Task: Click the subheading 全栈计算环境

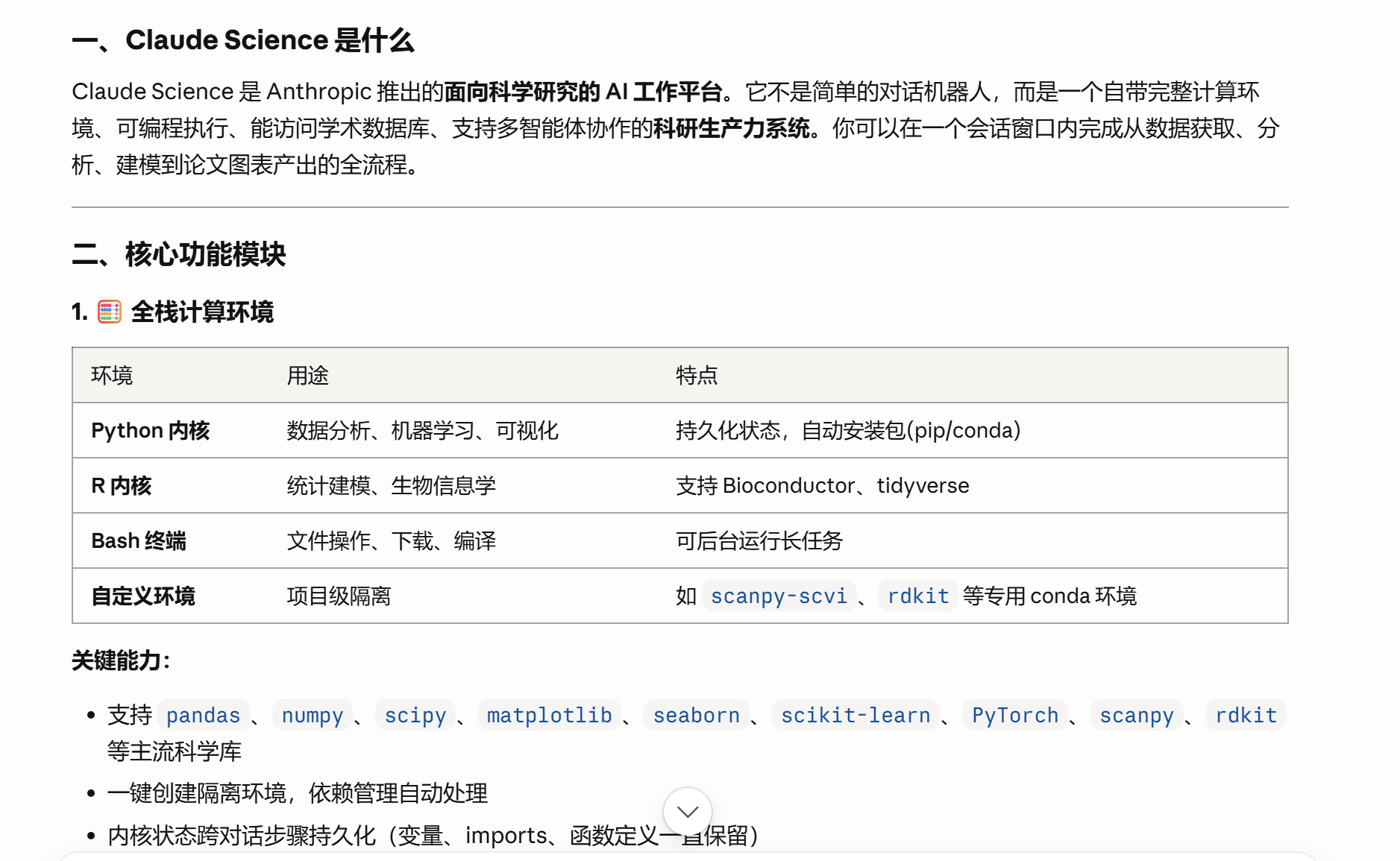Action: [202, 312]
